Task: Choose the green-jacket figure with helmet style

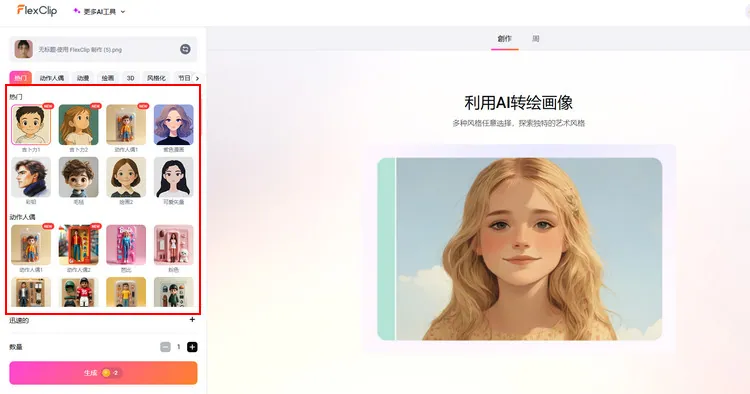Action: 174,292
